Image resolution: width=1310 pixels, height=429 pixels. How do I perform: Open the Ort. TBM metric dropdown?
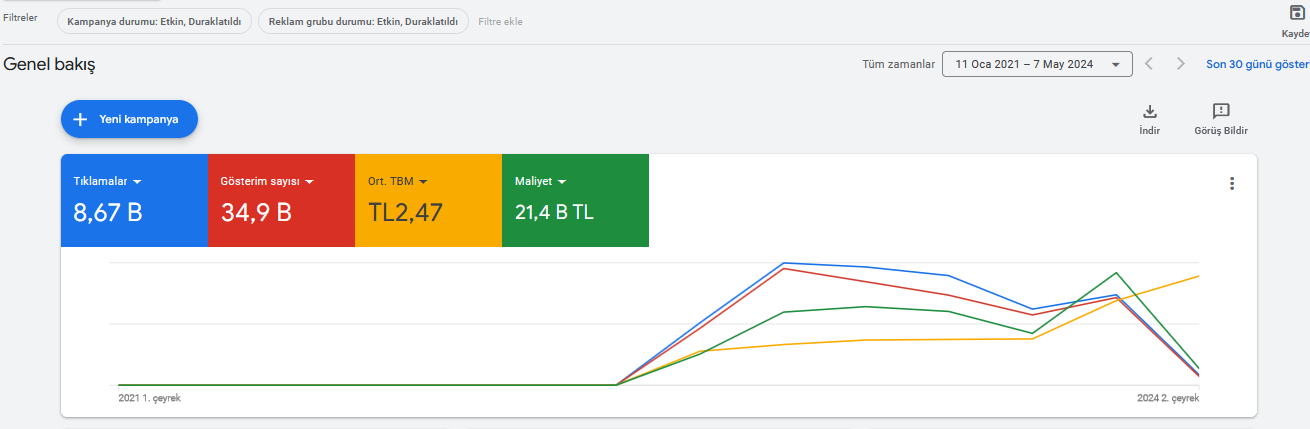(398, 182)
